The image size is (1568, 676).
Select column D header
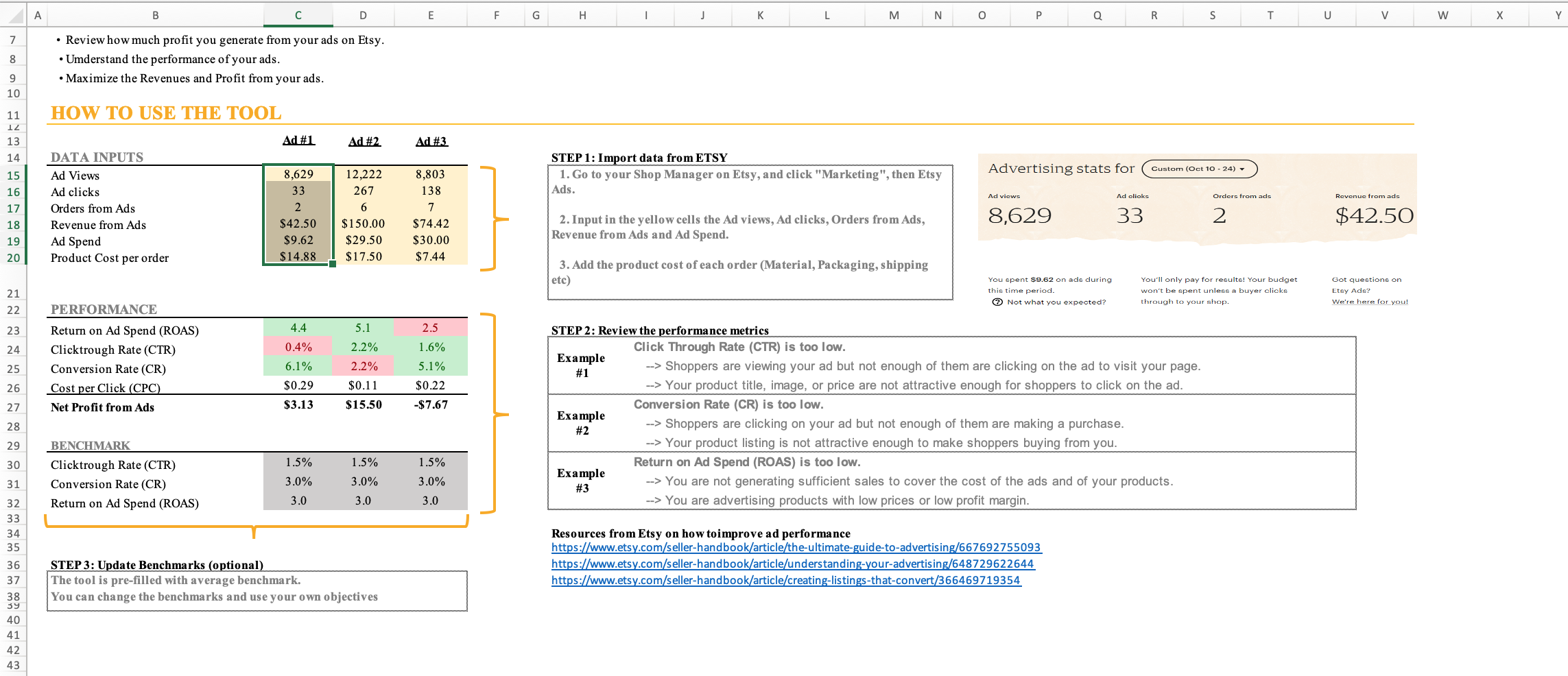point(363,15)
